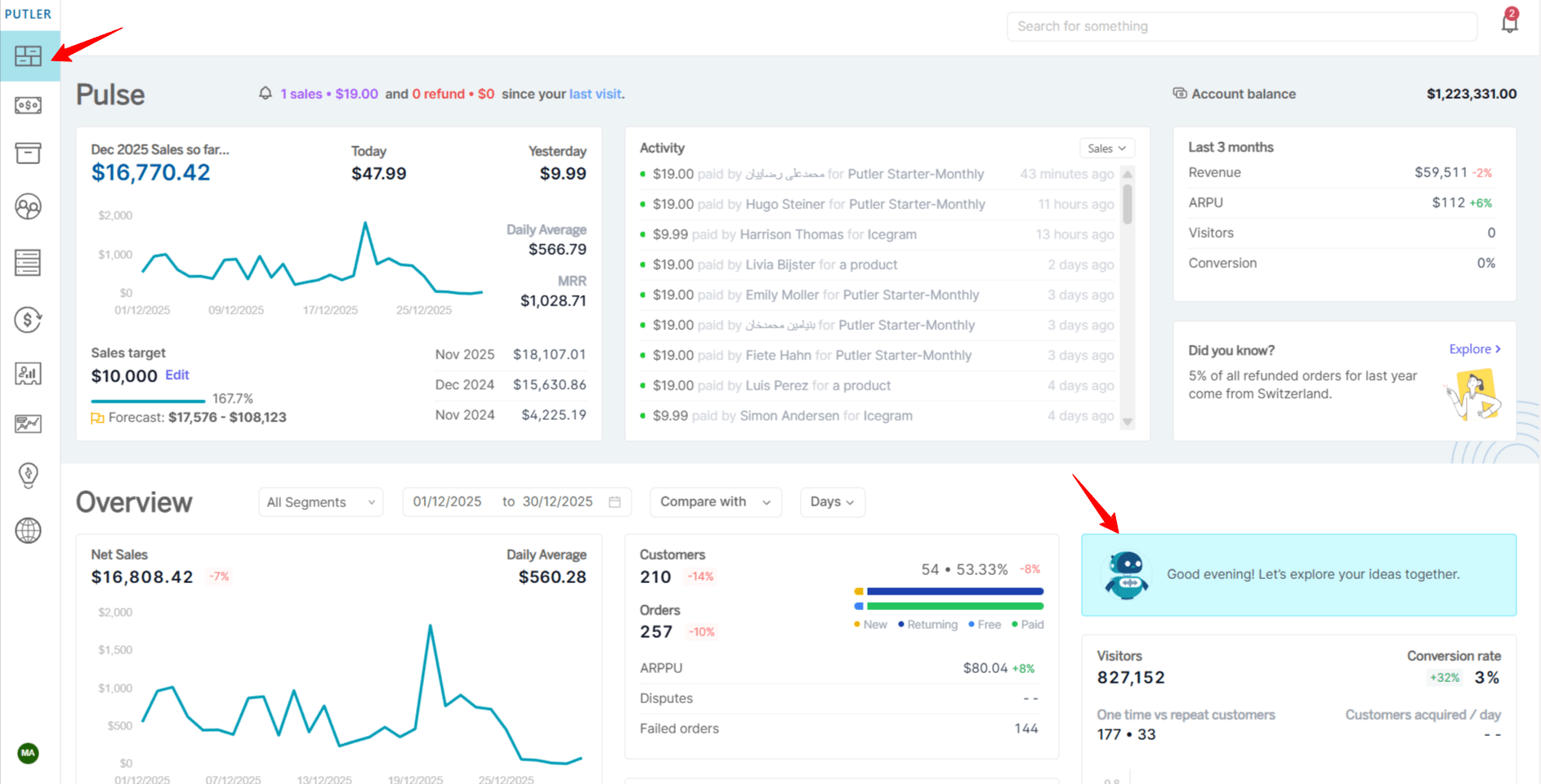Open the Products box icon in sidebar
Screen dimensions: 1541x784
29,153
